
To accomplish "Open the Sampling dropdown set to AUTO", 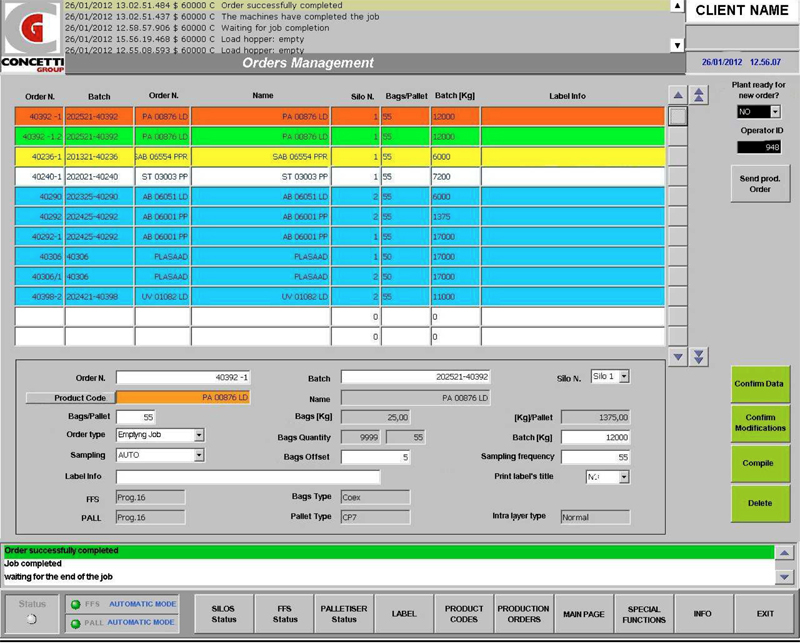I will click(x=199, y=455).
